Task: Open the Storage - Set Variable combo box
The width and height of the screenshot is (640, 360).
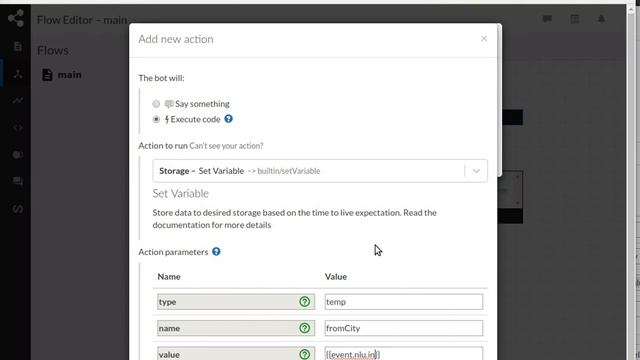Action: pyautogui.click(x=320, y=171)
